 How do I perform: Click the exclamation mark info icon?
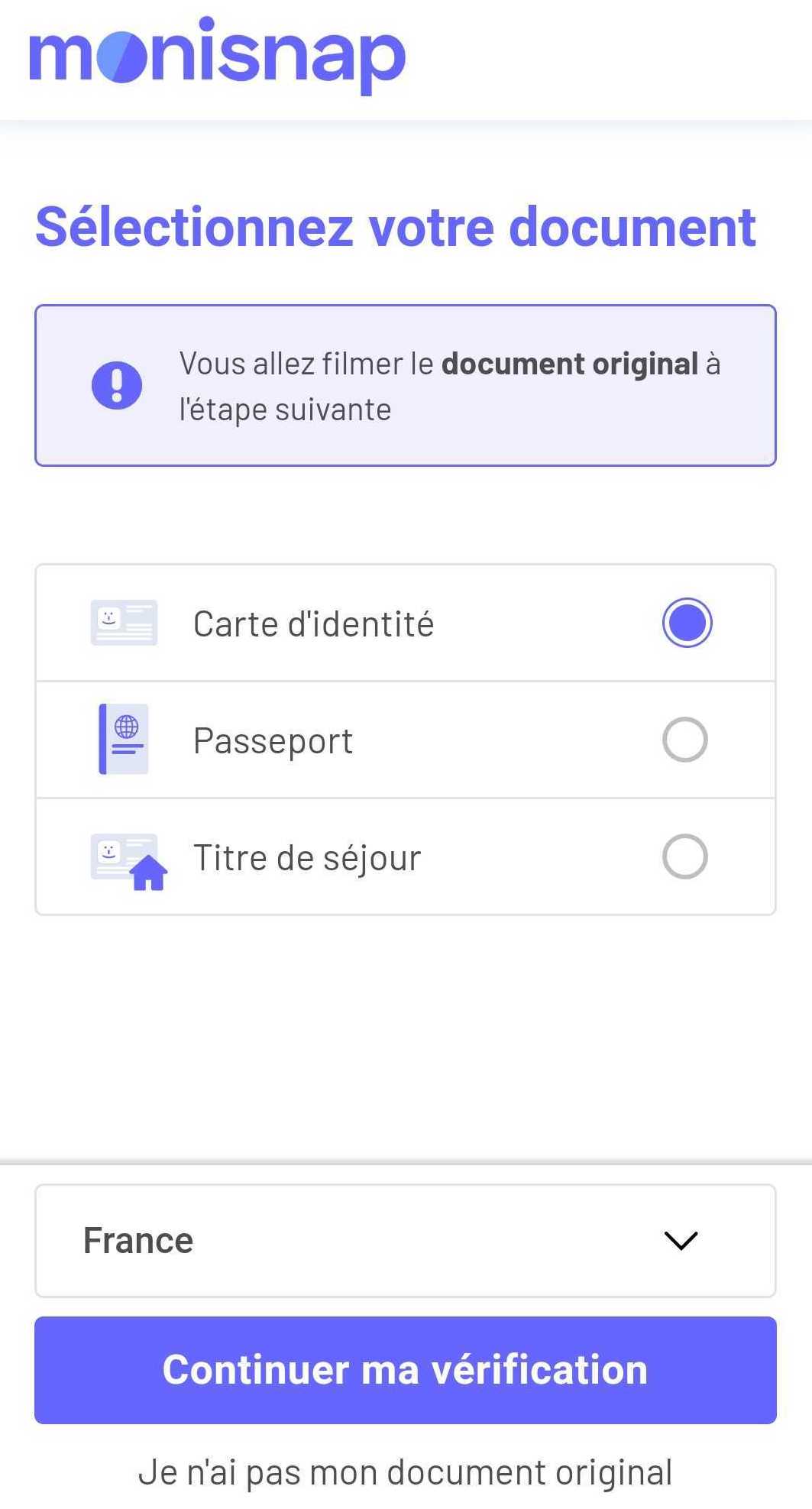tap(117, 385)
